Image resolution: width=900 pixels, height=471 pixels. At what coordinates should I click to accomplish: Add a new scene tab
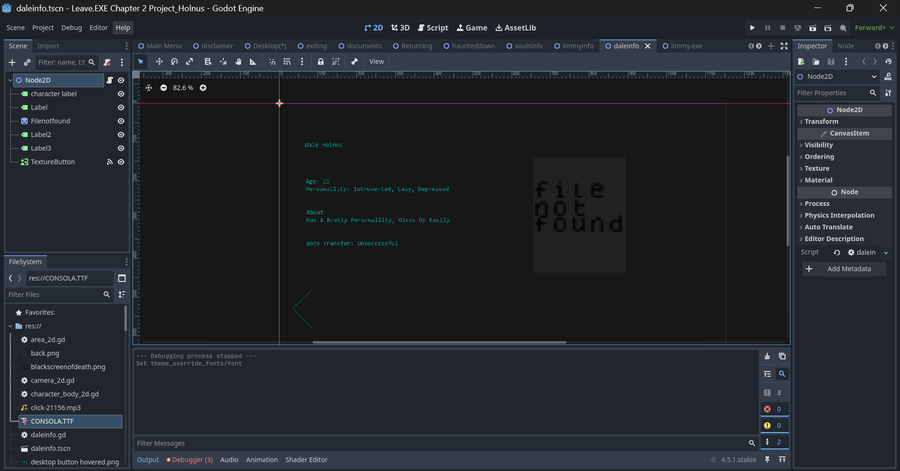[771, 46]
